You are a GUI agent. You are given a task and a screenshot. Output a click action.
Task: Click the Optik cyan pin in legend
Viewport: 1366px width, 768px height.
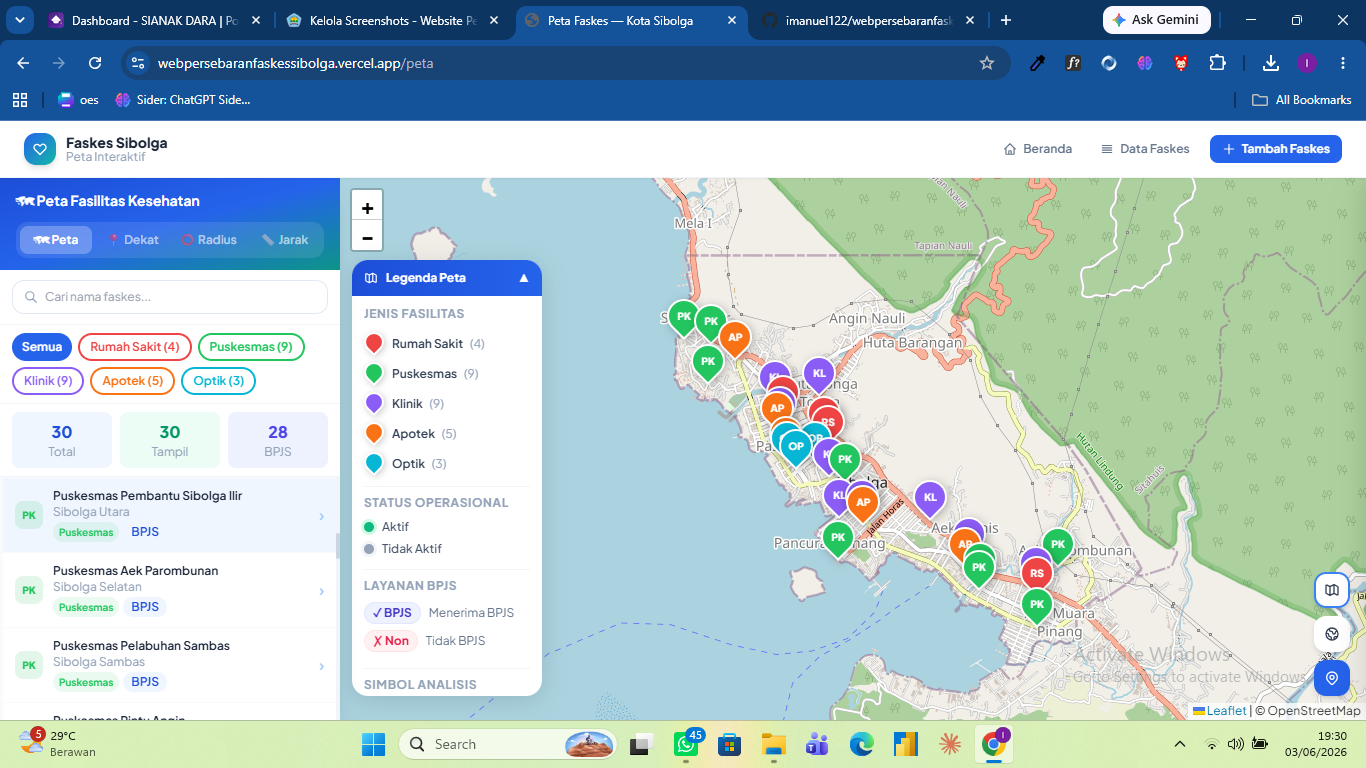click(x=374, y=464)
